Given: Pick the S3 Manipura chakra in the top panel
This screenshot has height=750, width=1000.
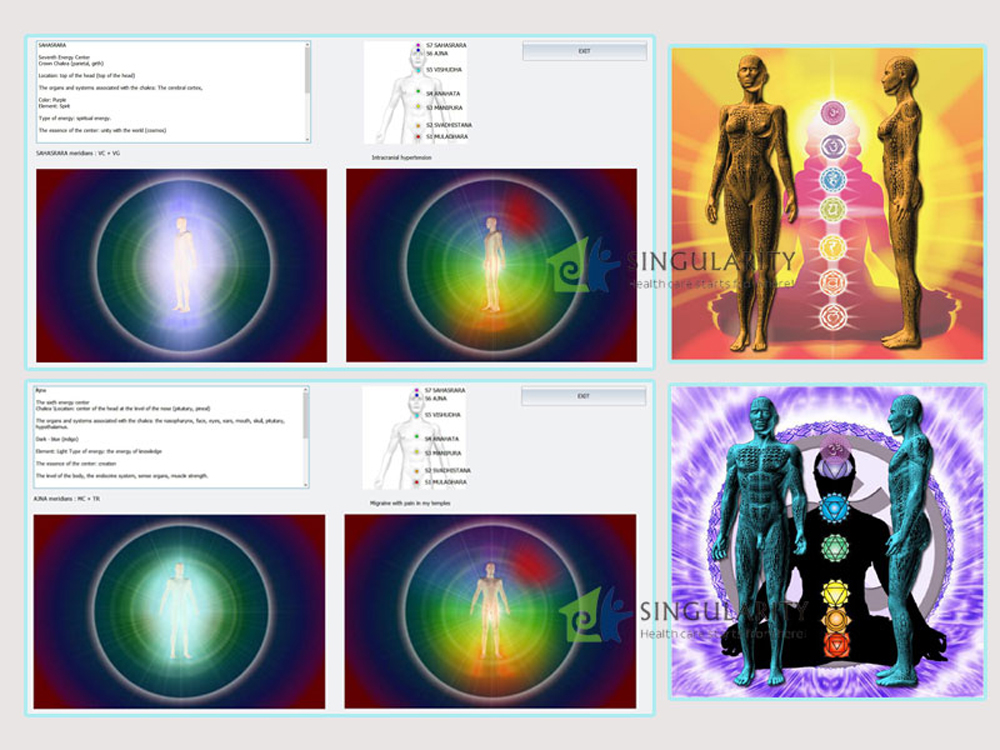Looking at the screenshot, I should 417,107.
